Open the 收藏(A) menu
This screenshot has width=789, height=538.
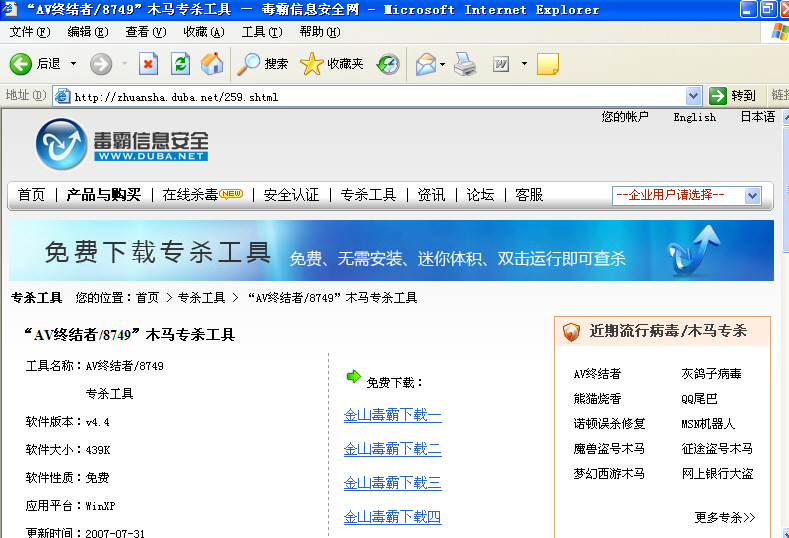pyautogui.click(x=203, y=32)
